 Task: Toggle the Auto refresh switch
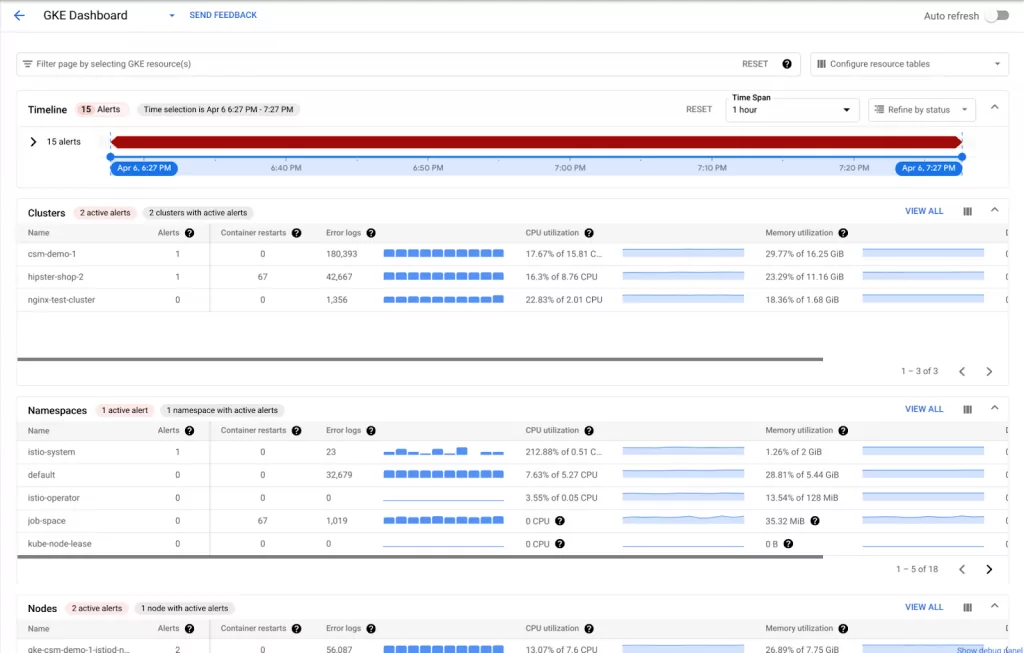995,16
